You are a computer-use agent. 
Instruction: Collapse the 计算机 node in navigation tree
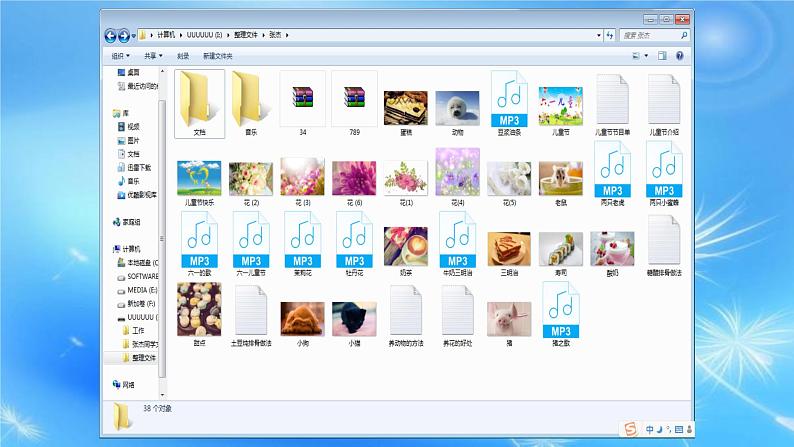112,249
